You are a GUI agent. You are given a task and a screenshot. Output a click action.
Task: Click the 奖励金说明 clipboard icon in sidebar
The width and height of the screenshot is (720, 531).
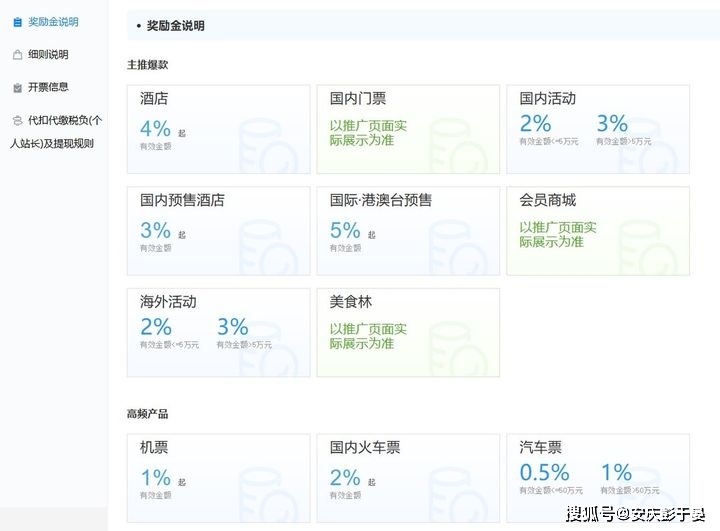[x=17, y=22]
